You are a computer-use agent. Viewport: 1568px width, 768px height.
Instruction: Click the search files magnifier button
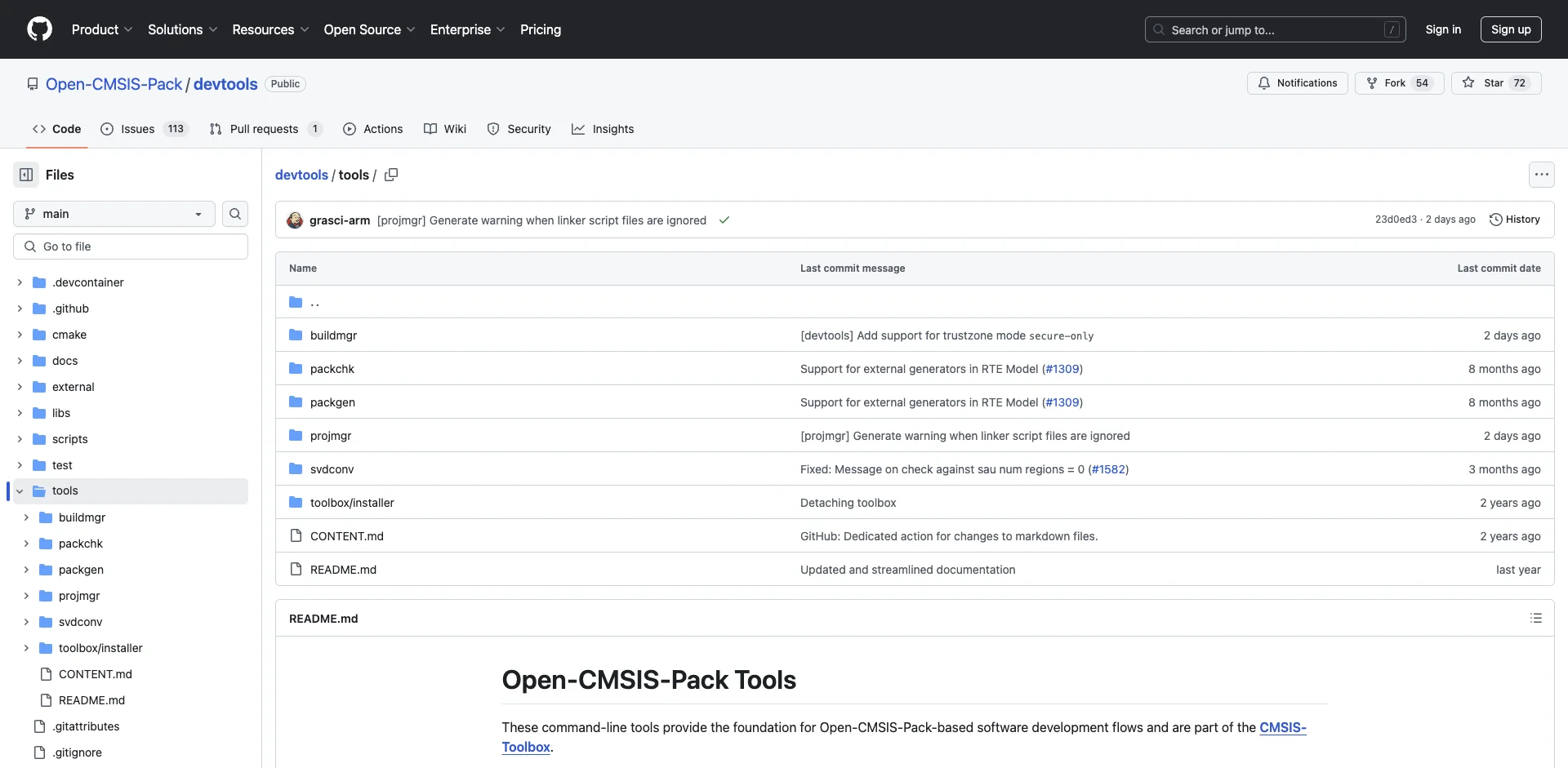coord(235,214)
